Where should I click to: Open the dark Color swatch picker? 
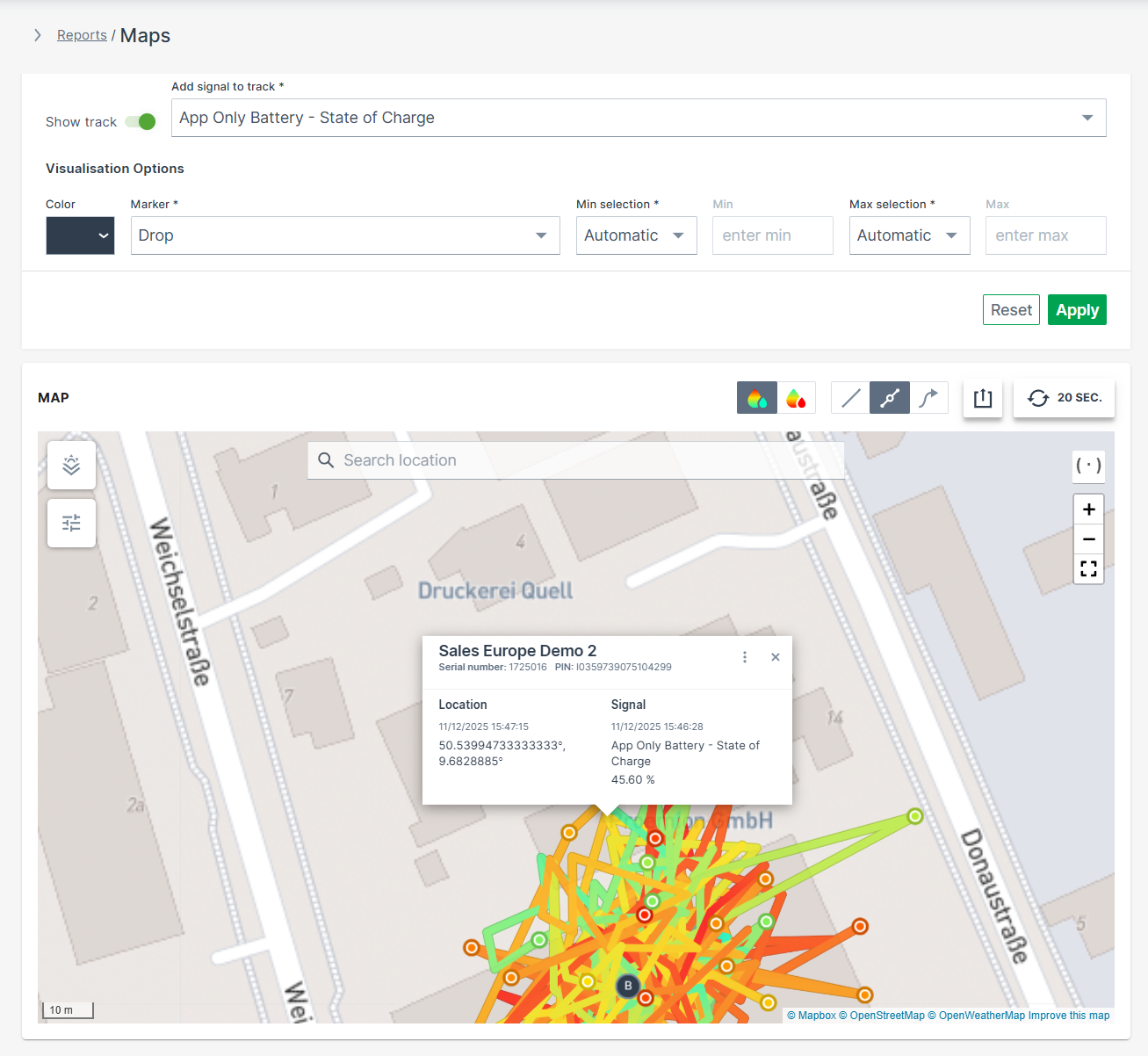point(80,235)
